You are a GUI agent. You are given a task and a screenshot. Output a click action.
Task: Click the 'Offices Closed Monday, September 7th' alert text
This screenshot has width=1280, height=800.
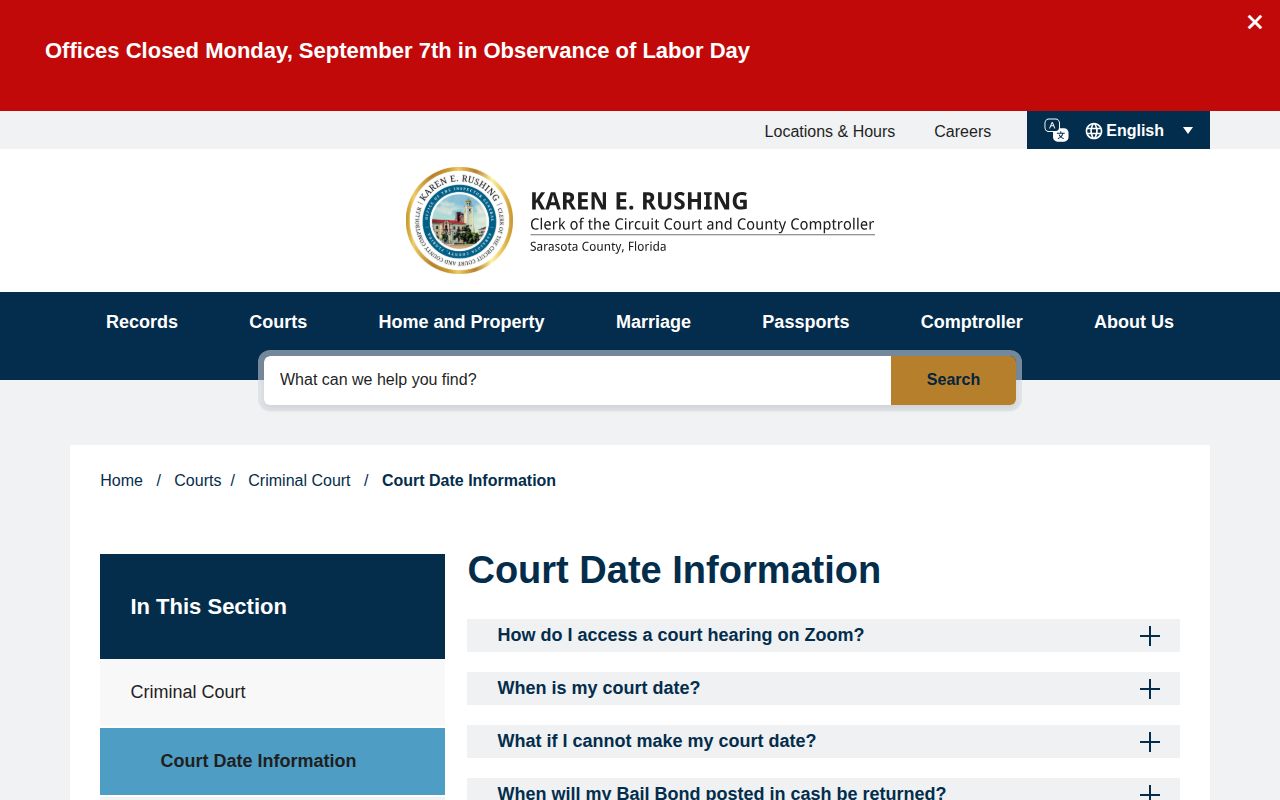(x=397, y=51)
